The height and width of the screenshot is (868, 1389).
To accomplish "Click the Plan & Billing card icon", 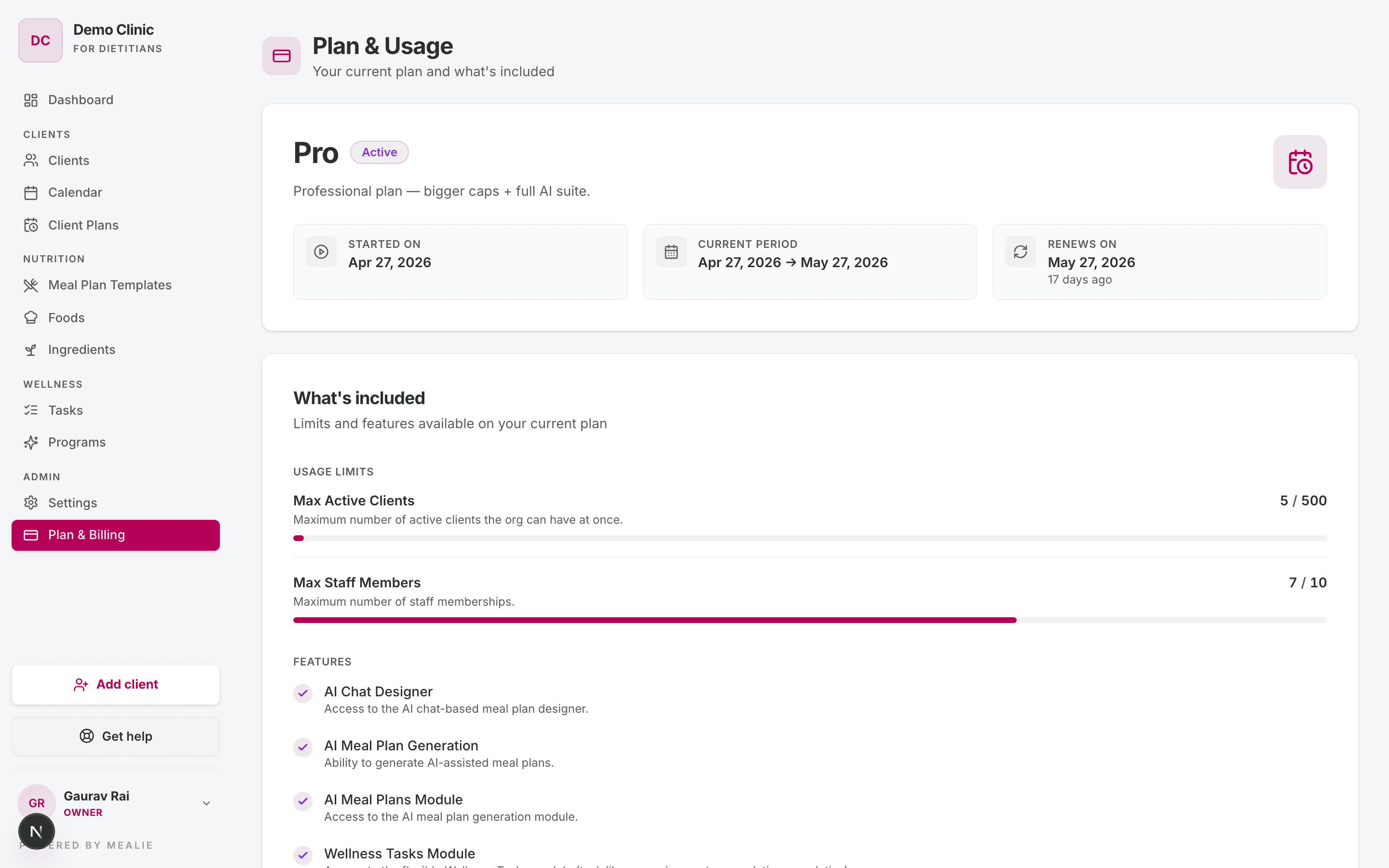I will tap(31, 535).
